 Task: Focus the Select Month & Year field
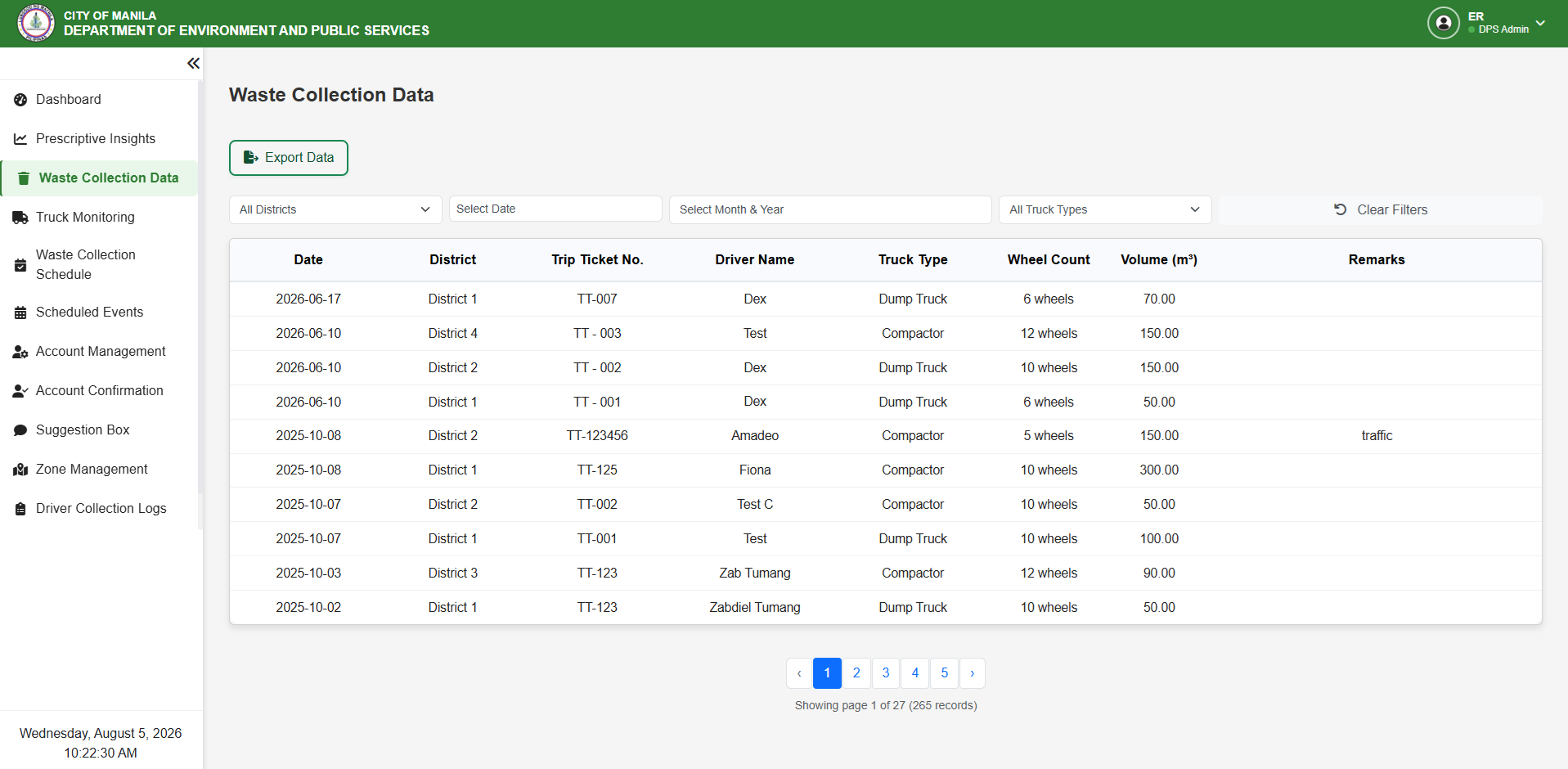coord(830,209)
